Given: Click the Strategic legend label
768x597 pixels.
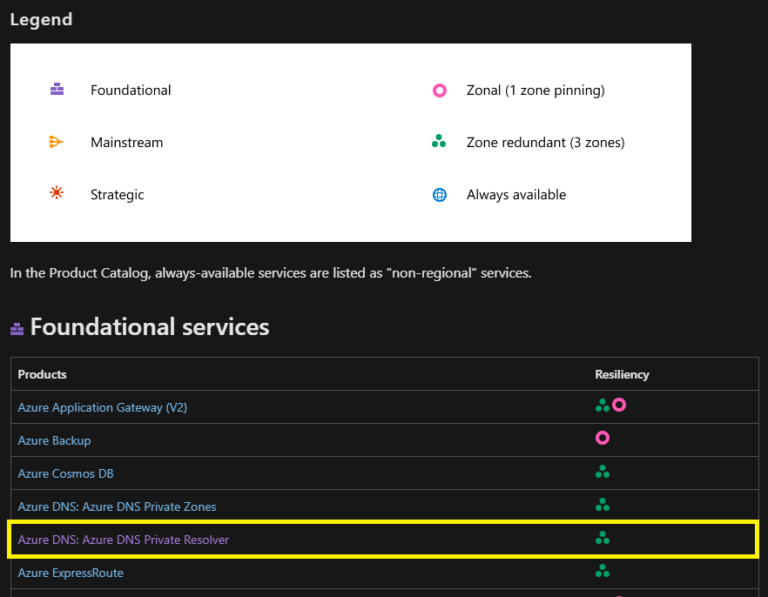Looking at the screenshot, I should [118, 195].
